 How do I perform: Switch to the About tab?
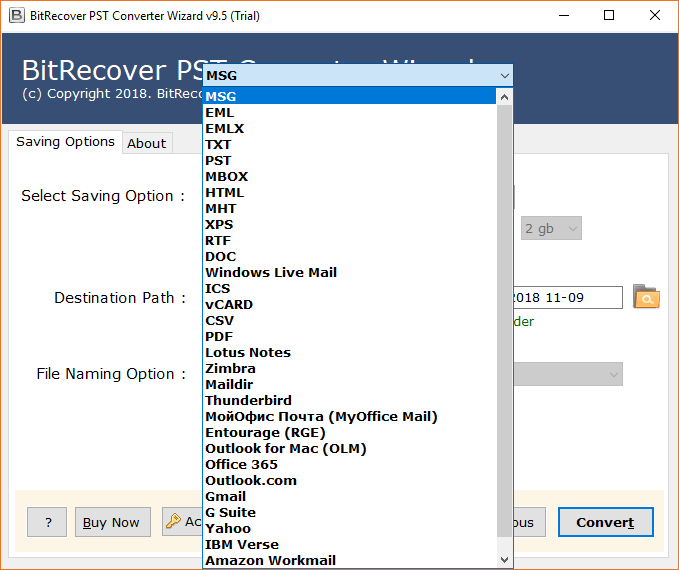click(147, 143)
